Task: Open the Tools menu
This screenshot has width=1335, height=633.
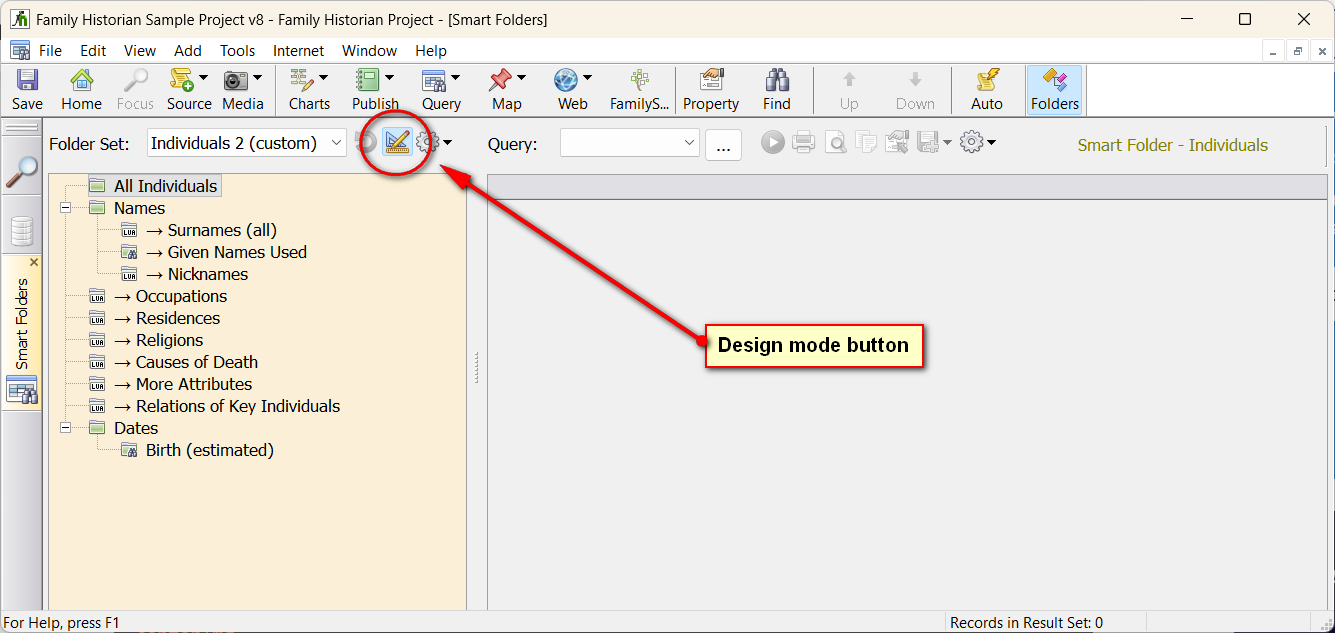Action: (238, 51)
